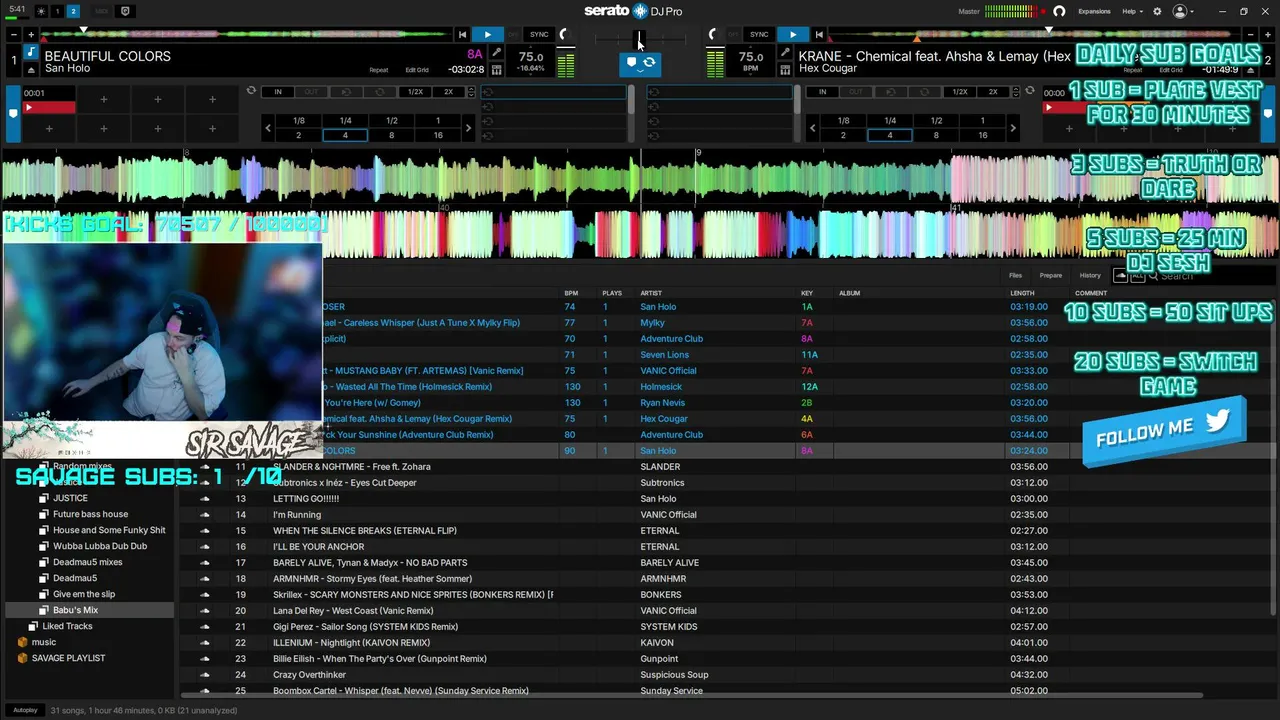Sort library by BPM column
Screen dimensions: 1280x720
pyautogui.click(x=571, y=293)
